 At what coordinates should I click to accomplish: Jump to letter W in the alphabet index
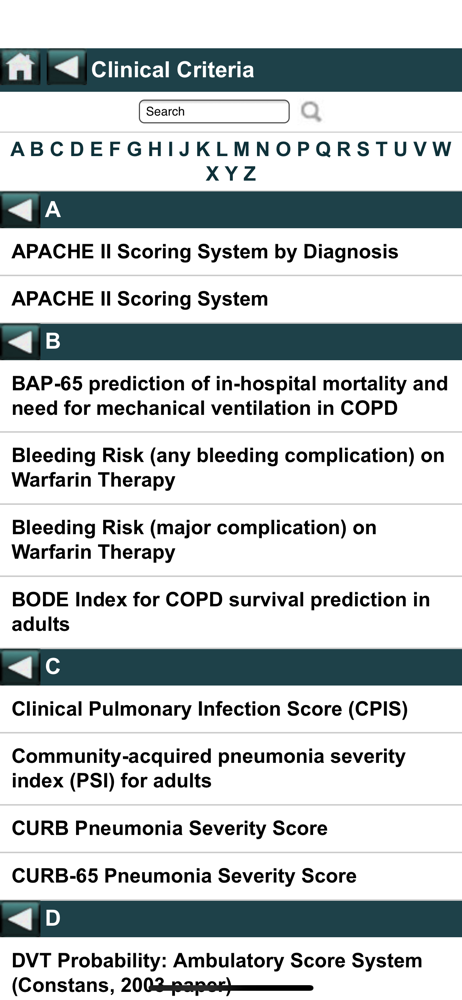(442, 149)
